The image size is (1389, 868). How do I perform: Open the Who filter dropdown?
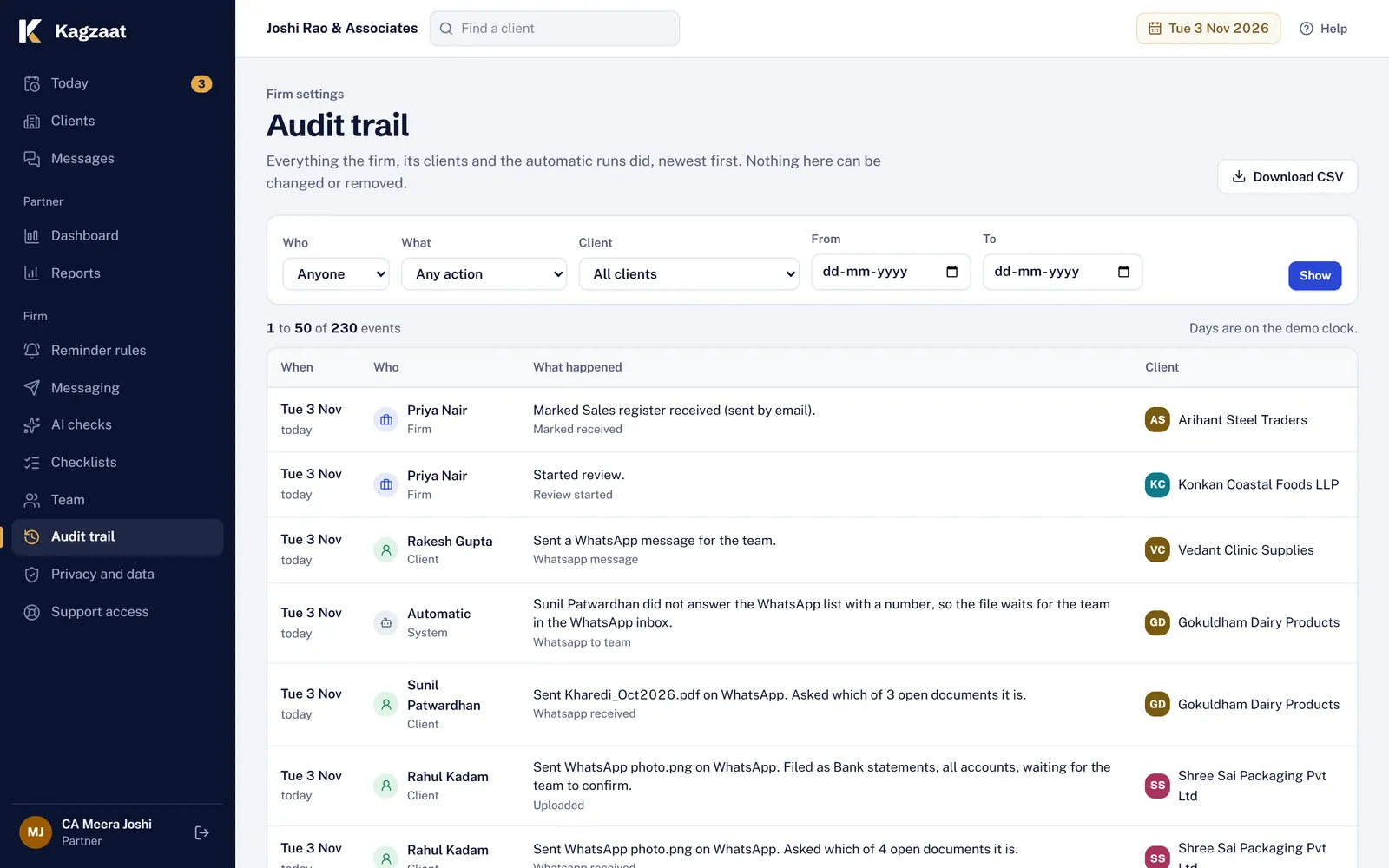point(336,273)
